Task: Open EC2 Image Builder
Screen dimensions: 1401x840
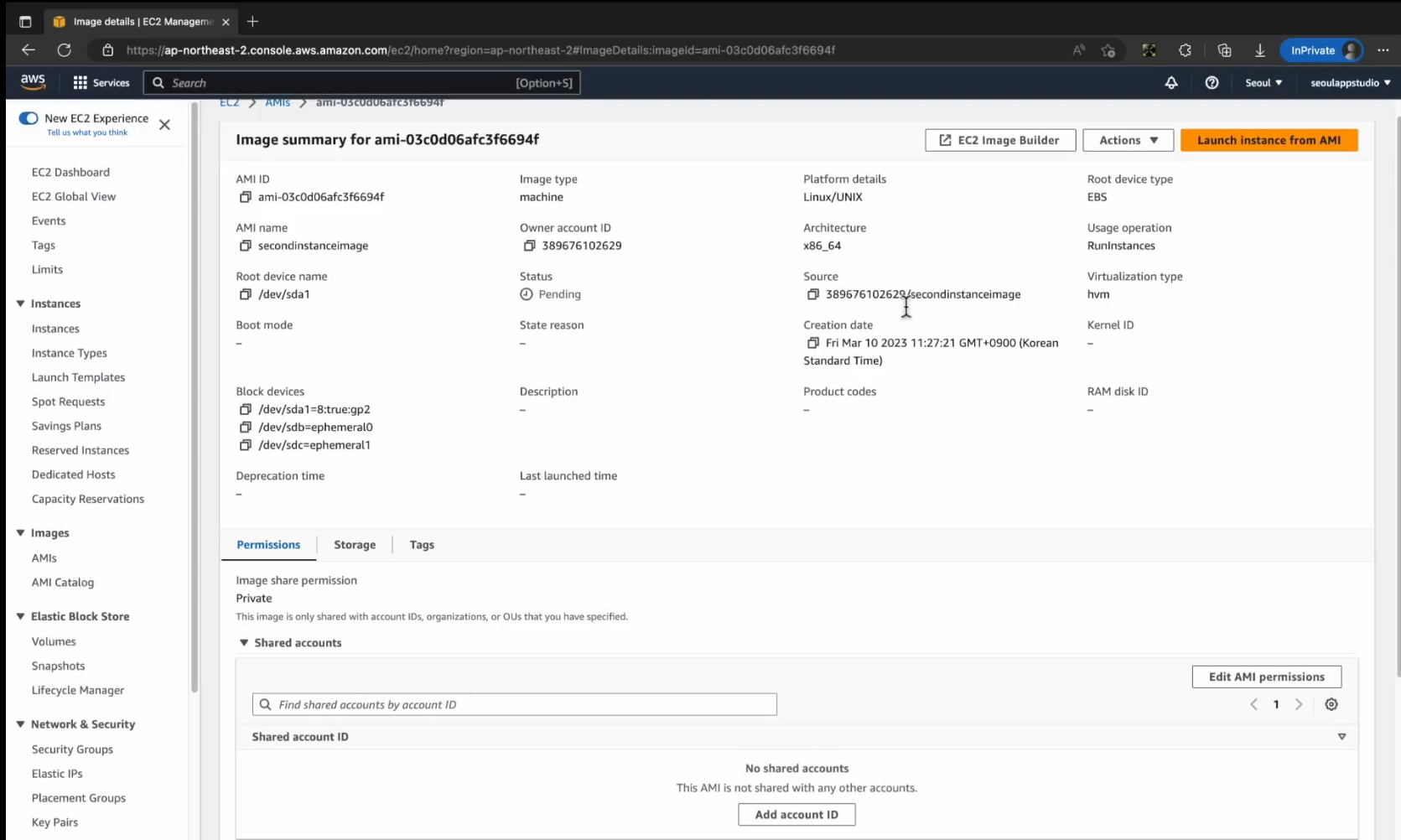Action: (x=1000, y=140)
